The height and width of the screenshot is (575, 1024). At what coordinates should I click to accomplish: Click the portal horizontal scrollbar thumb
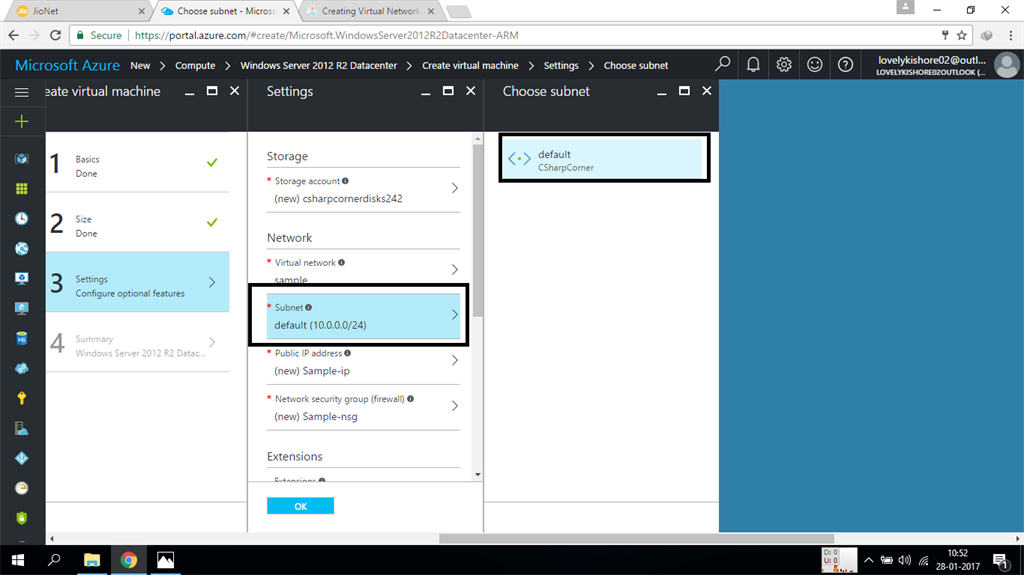click(636, 539)
